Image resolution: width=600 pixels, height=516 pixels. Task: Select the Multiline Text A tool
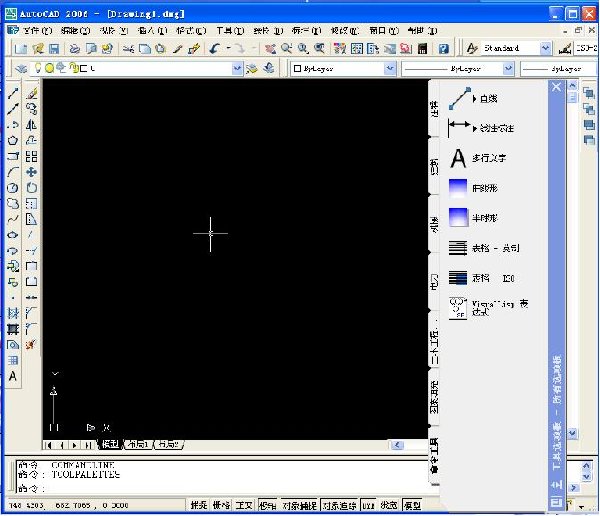[13, 376]
